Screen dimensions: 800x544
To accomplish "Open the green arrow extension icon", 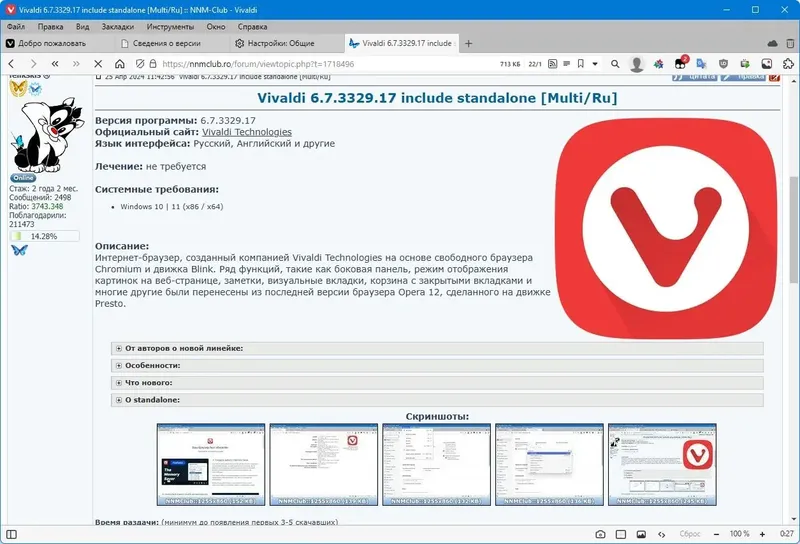I will 745,64.
